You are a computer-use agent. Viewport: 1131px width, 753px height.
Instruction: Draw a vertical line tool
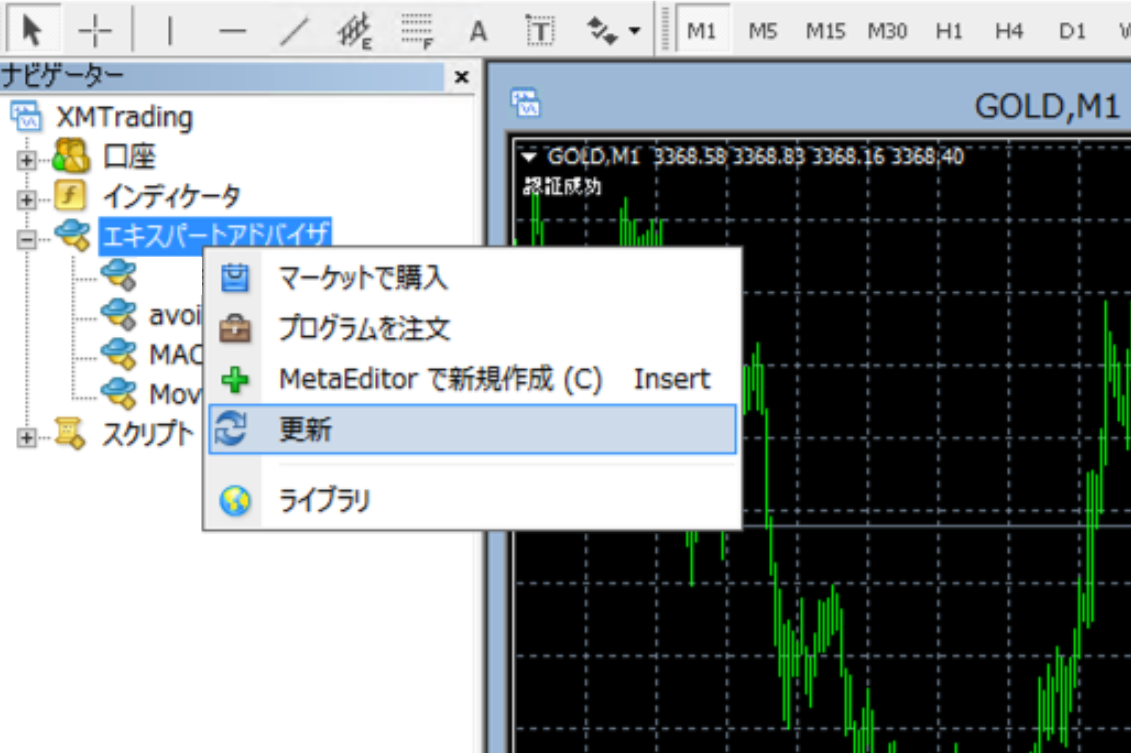click(170, 31)
